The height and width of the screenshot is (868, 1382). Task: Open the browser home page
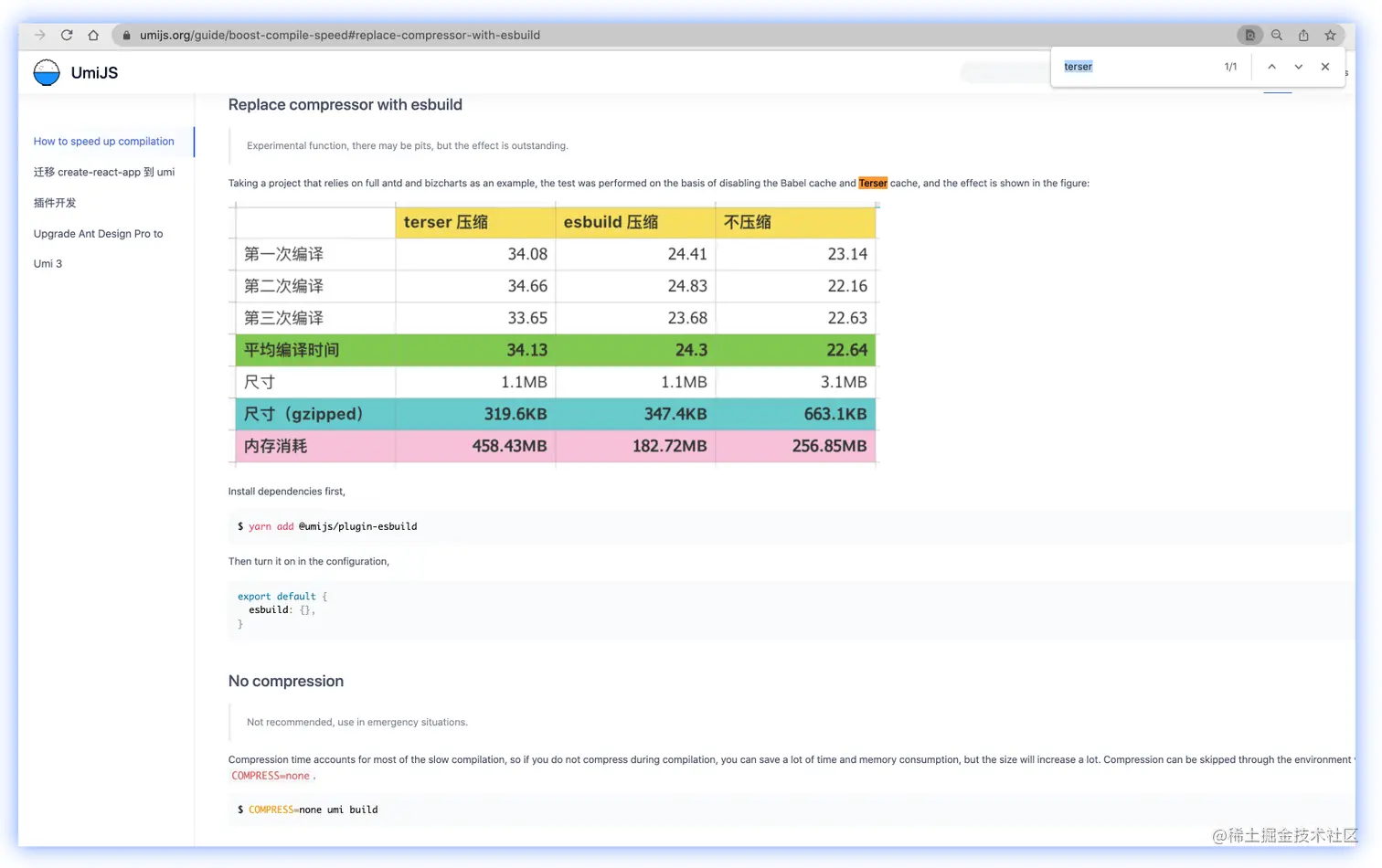click(x=93, y=35)
